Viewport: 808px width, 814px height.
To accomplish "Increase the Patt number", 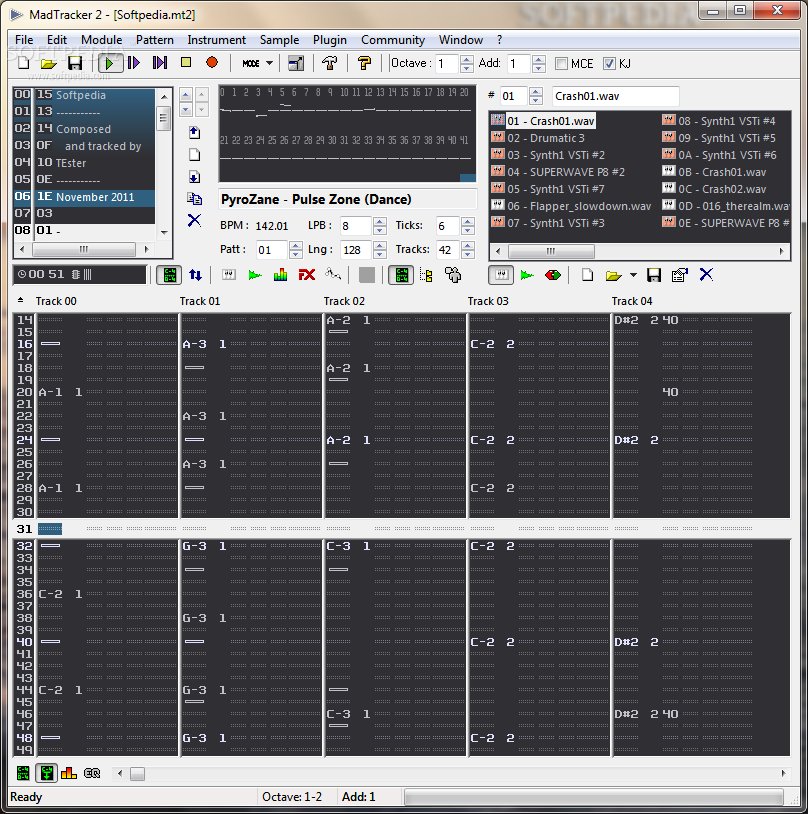I will [295, 246].
